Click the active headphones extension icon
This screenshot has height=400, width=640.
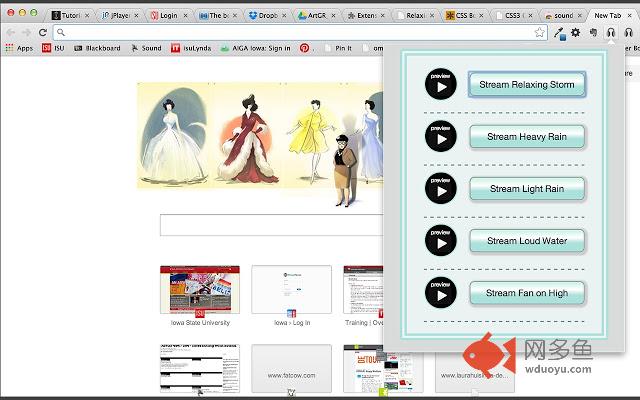[x=611, y=32]
